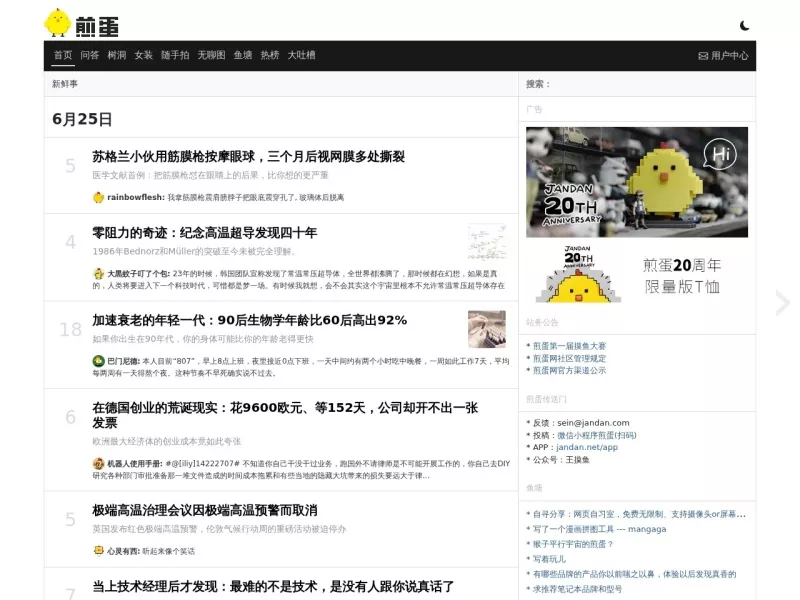Click comment count 6 on German startup article
This screenshot has width=800, height=600.
pos(70,417)
